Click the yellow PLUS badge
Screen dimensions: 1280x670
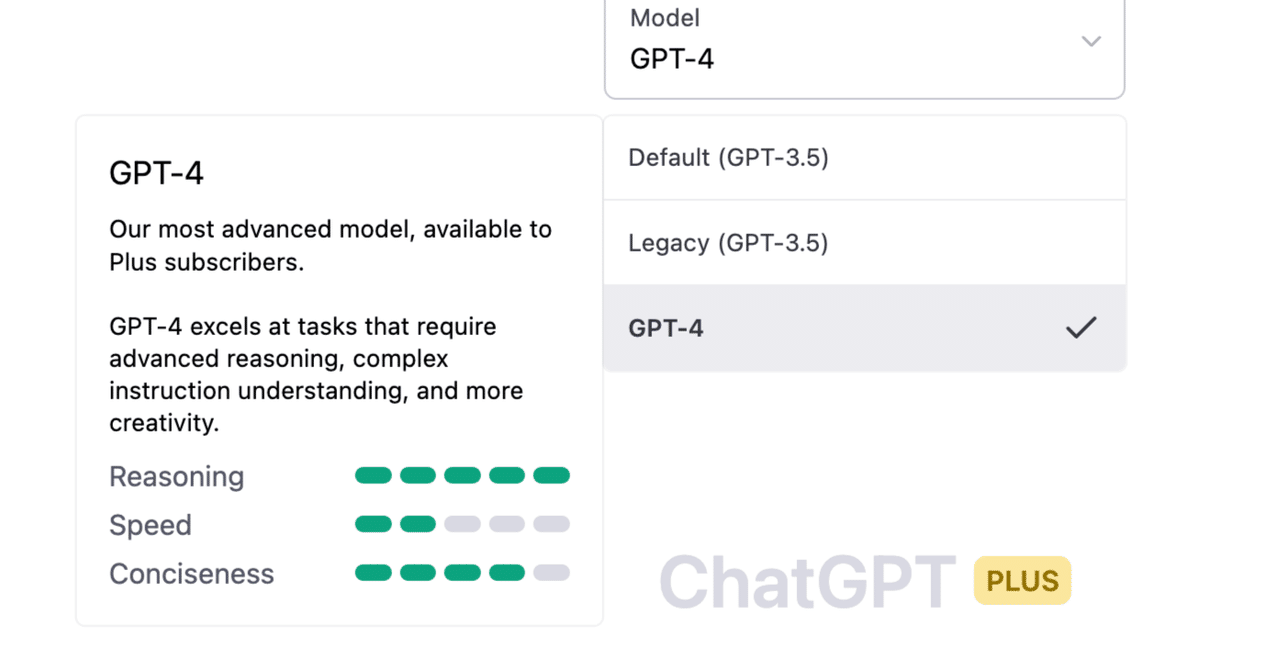pos(1022,581)
